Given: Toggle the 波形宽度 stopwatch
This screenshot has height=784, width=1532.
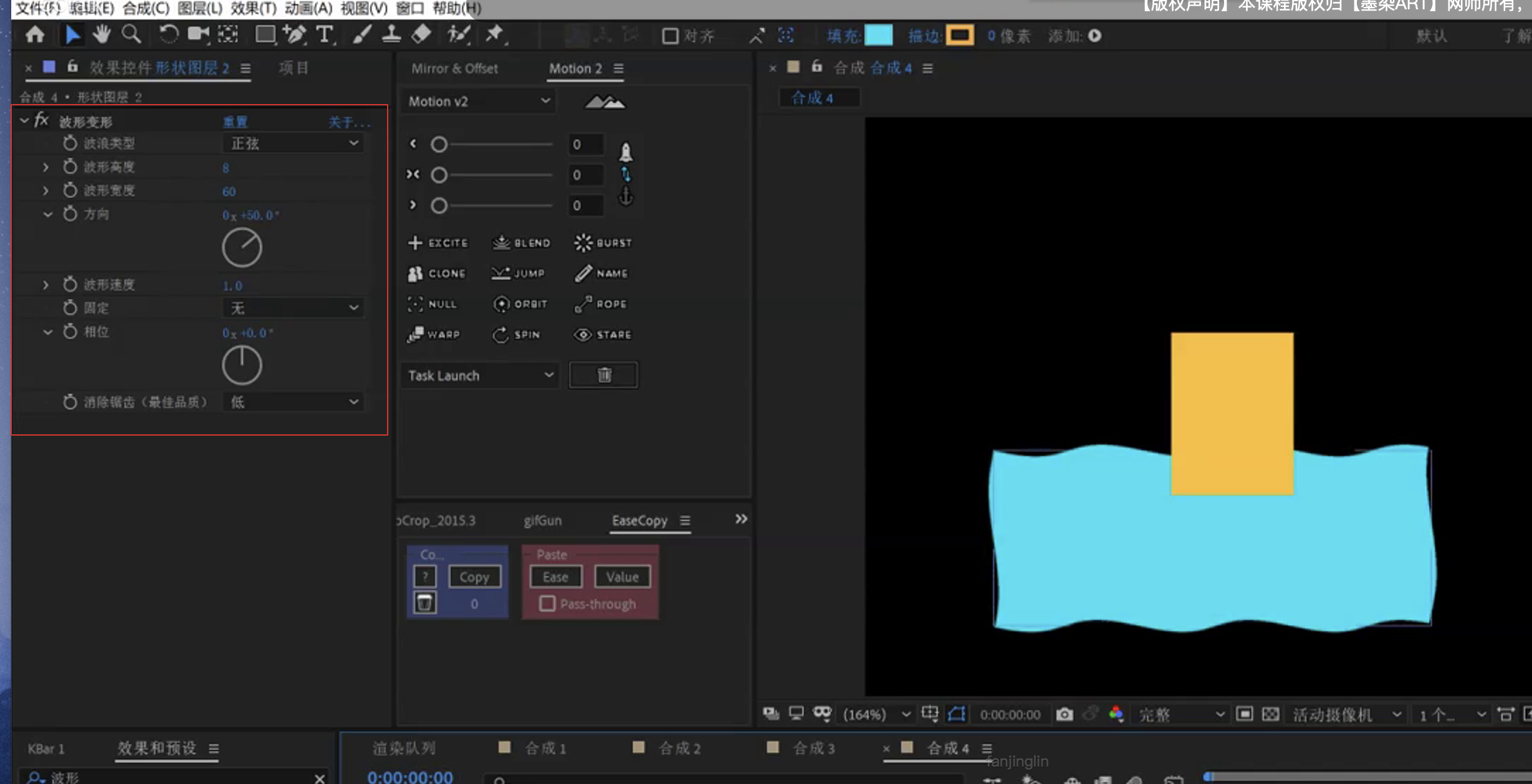Looking at the screenshot, I should 70,190.
